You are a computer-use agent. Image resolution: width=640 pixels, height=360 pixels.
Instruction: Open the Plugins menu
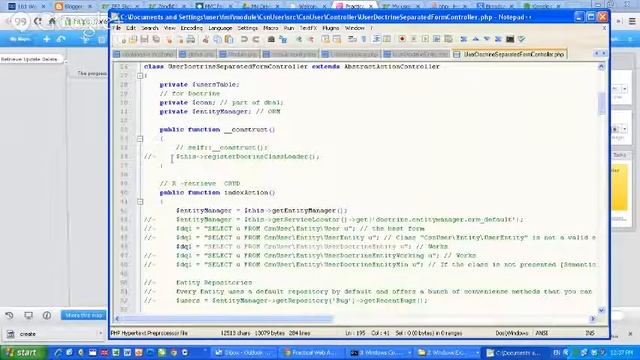331,28
